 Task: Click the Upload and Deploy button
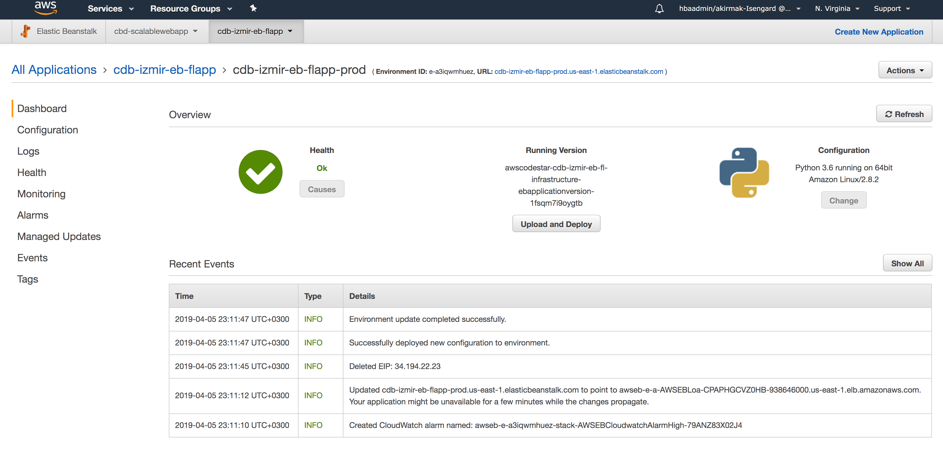coord(556,224)
